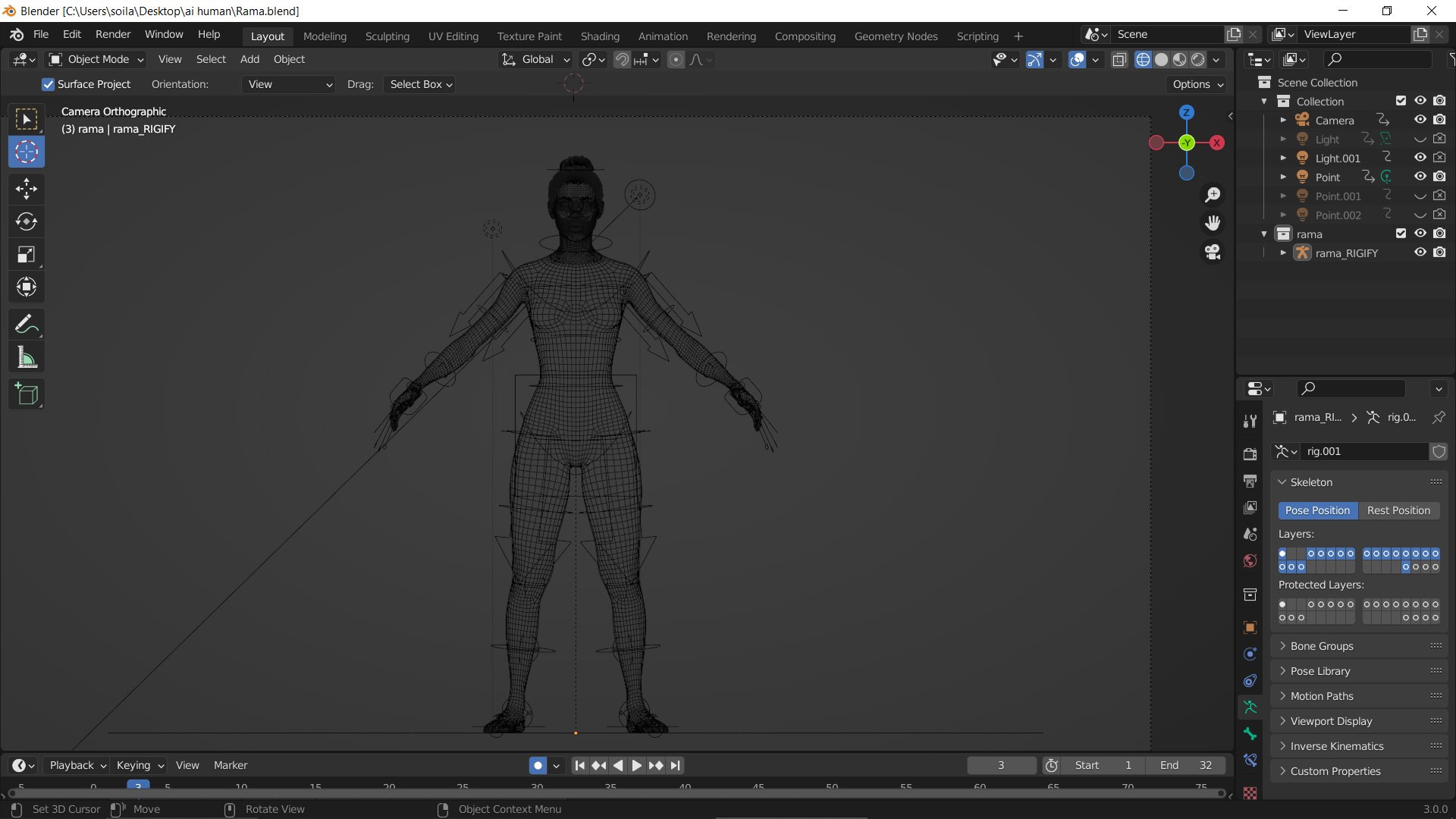Screen dimensions: 1456x819
Task: Open Orientation View dropdown
Action: tap(289, 85)
